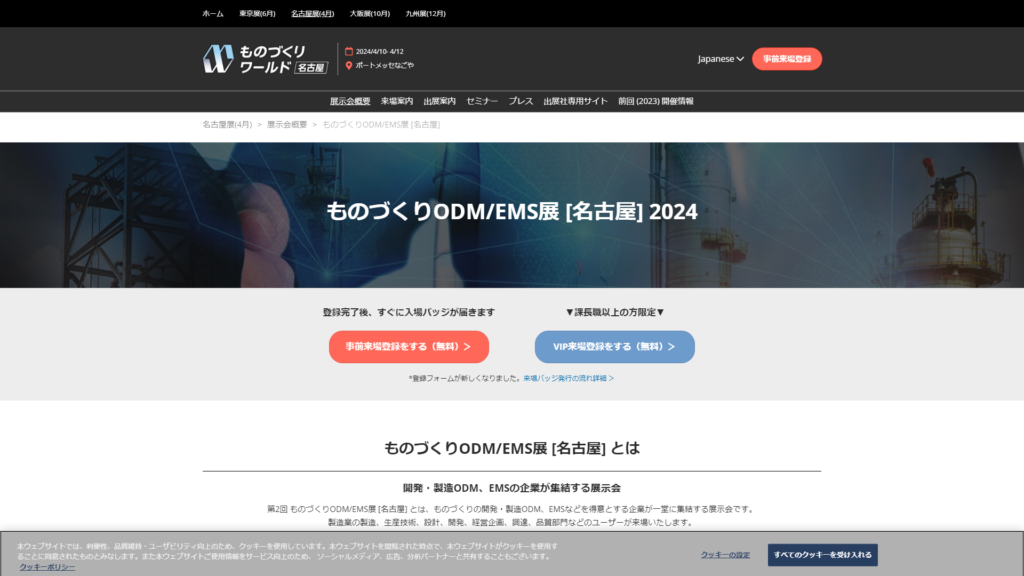Click the location pin icon beside ポートメッセなごや

coord(349,65)
